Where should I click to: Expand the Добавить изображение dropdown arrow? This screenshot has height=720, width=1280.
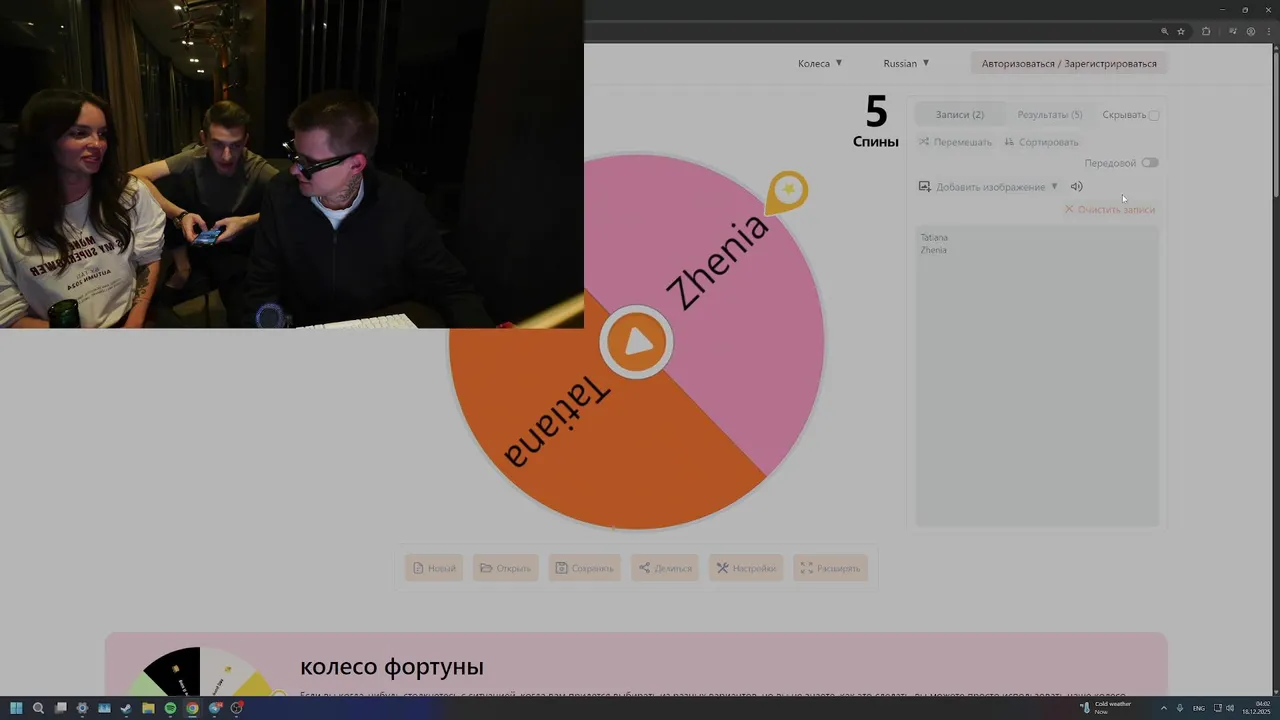tap(1054, 187)
